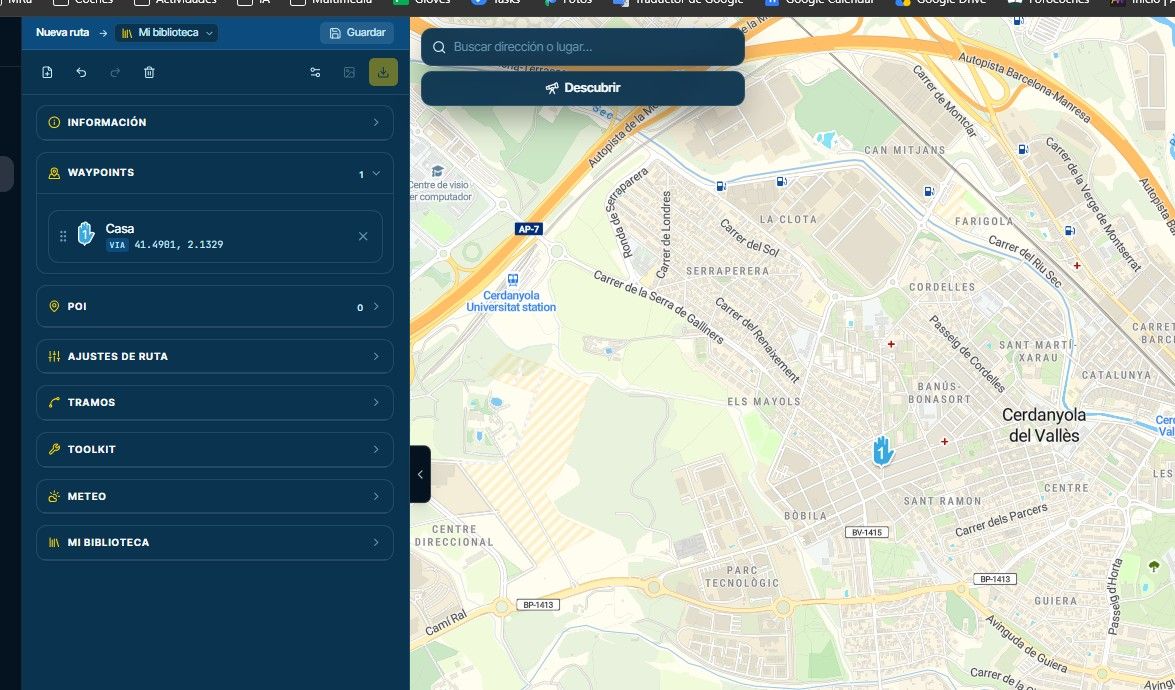The height and width of the screenshot is (690, 1175).
Task: Select the Casa waypoint row
Action: point(215,236)
